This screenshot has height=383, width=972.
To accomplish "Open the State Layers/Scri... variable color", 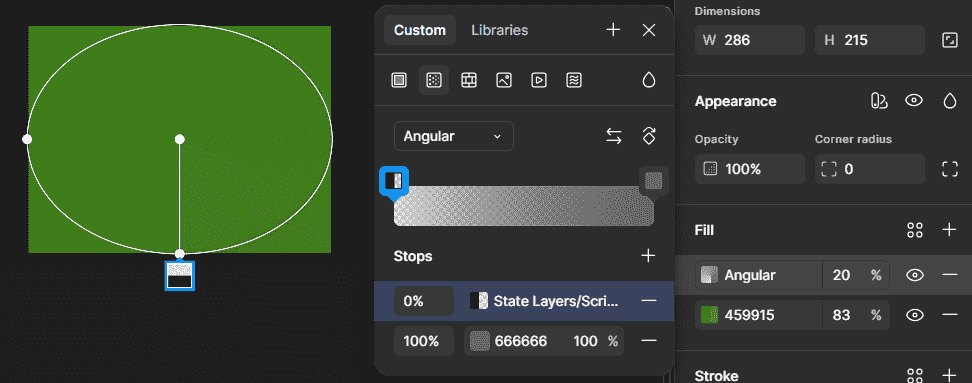I will click(x=544, y=301).
